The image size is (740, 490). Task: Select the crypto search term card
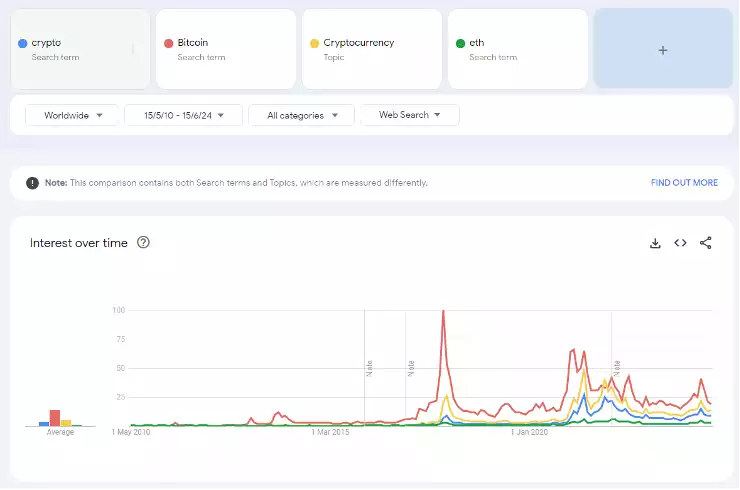pyautogui.click(x=70, y=49)
